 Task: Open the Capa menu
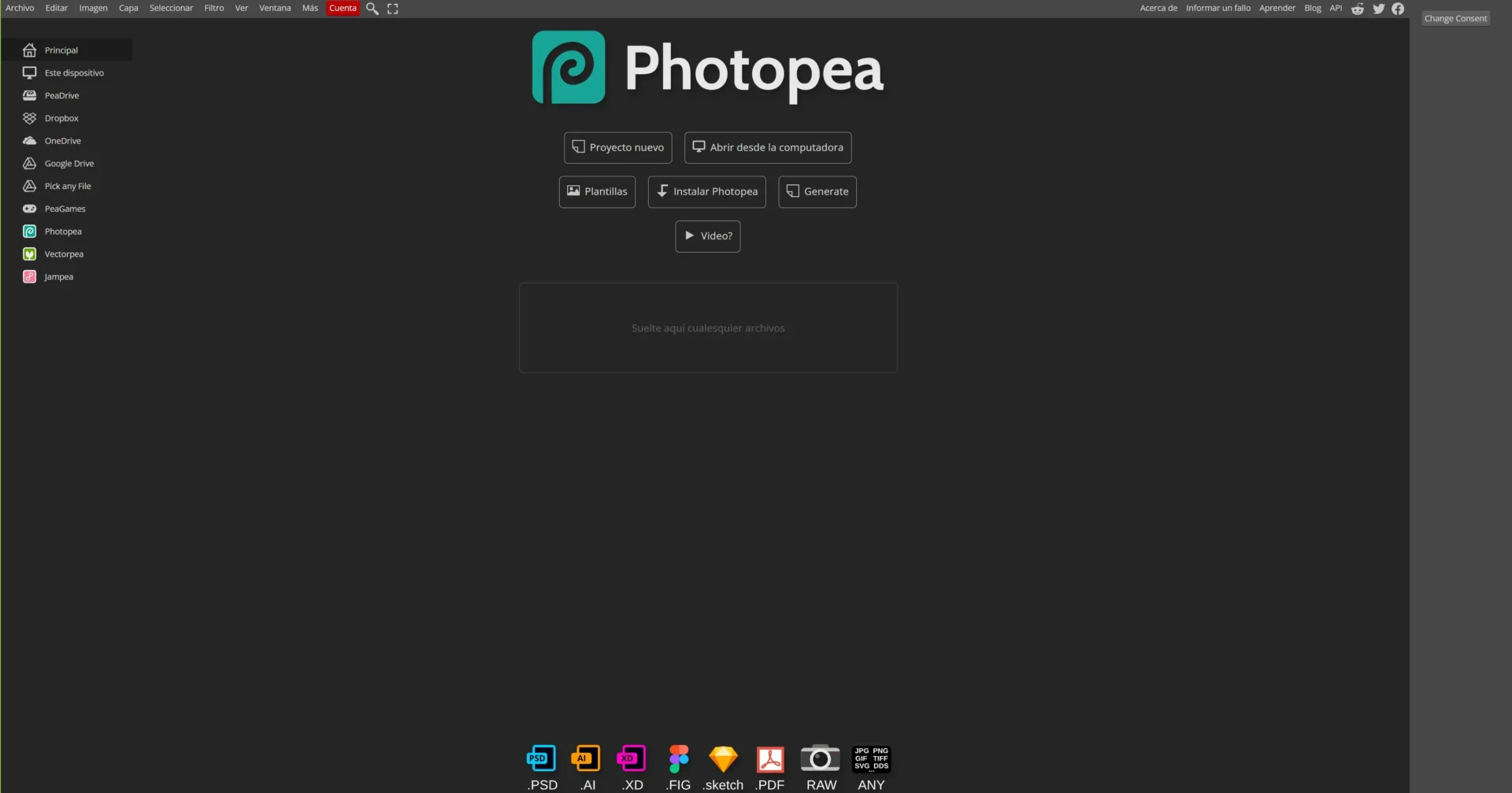[128, 9]
